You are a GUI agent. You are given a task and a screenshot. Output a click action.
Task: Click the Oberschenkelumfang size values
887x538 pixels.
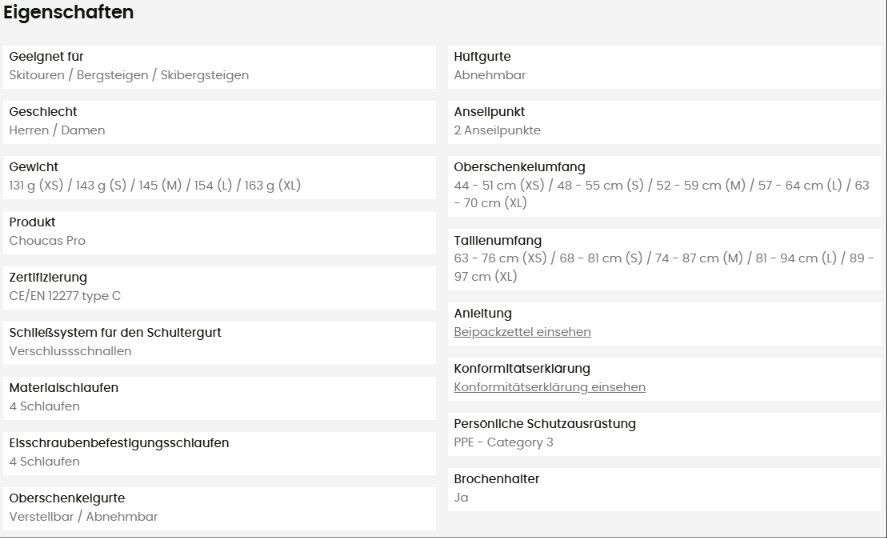point(661,194)
